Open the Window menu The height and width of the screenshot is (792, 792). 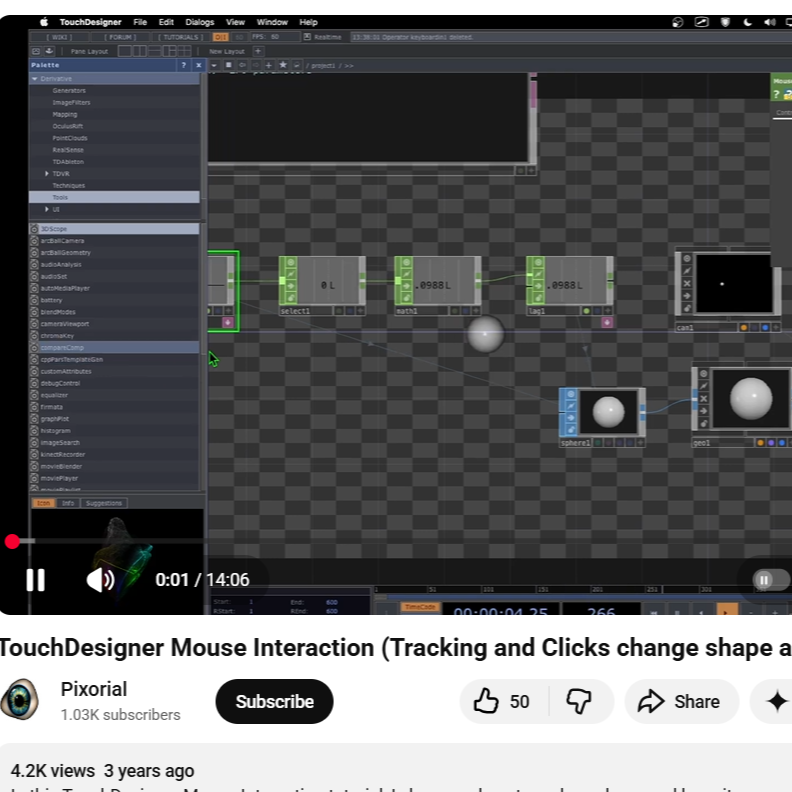[272, 22]
